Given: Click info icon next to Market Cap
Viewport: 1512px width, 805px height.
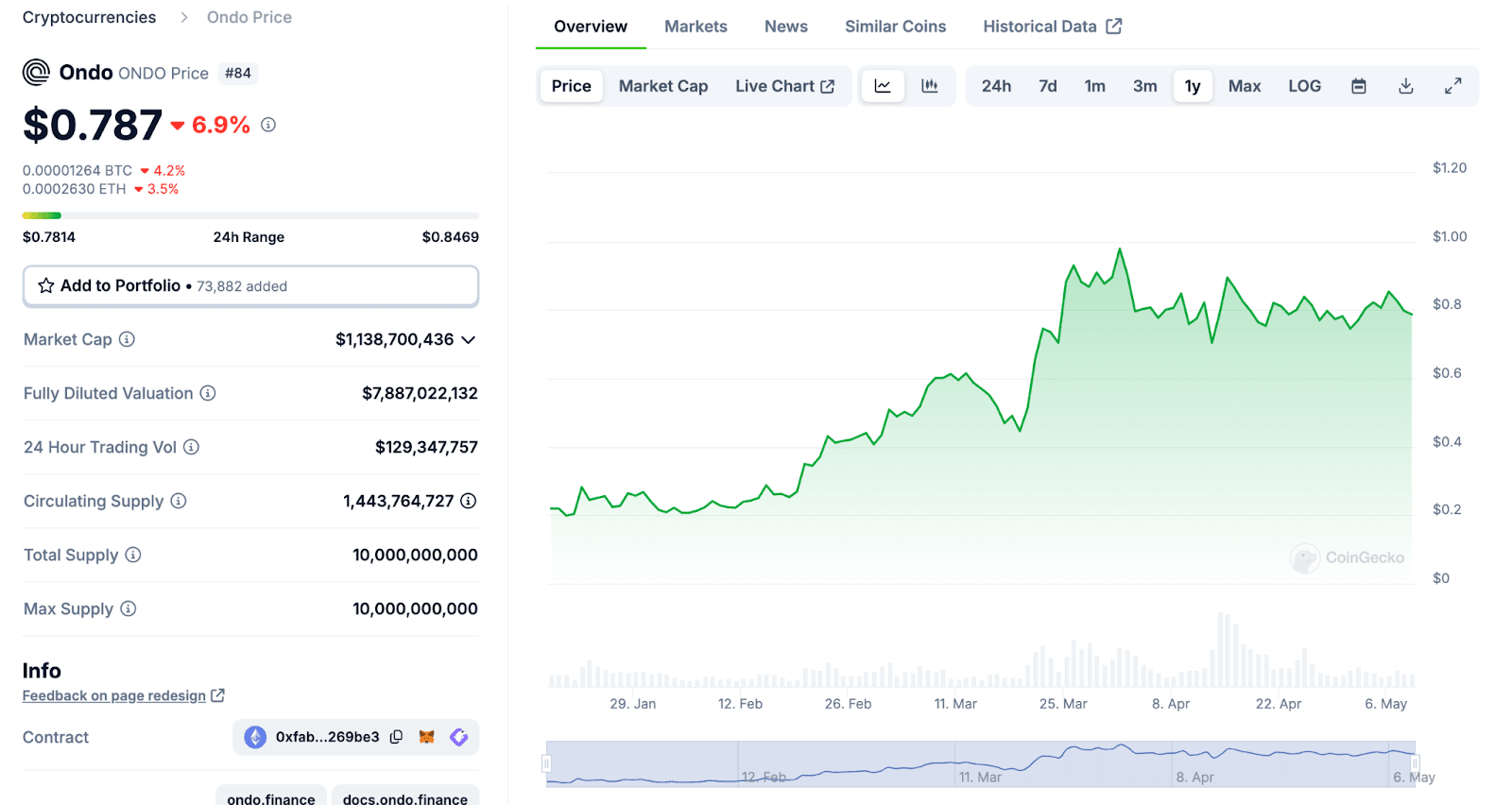Looking at the screenshot, I should 127,339.
